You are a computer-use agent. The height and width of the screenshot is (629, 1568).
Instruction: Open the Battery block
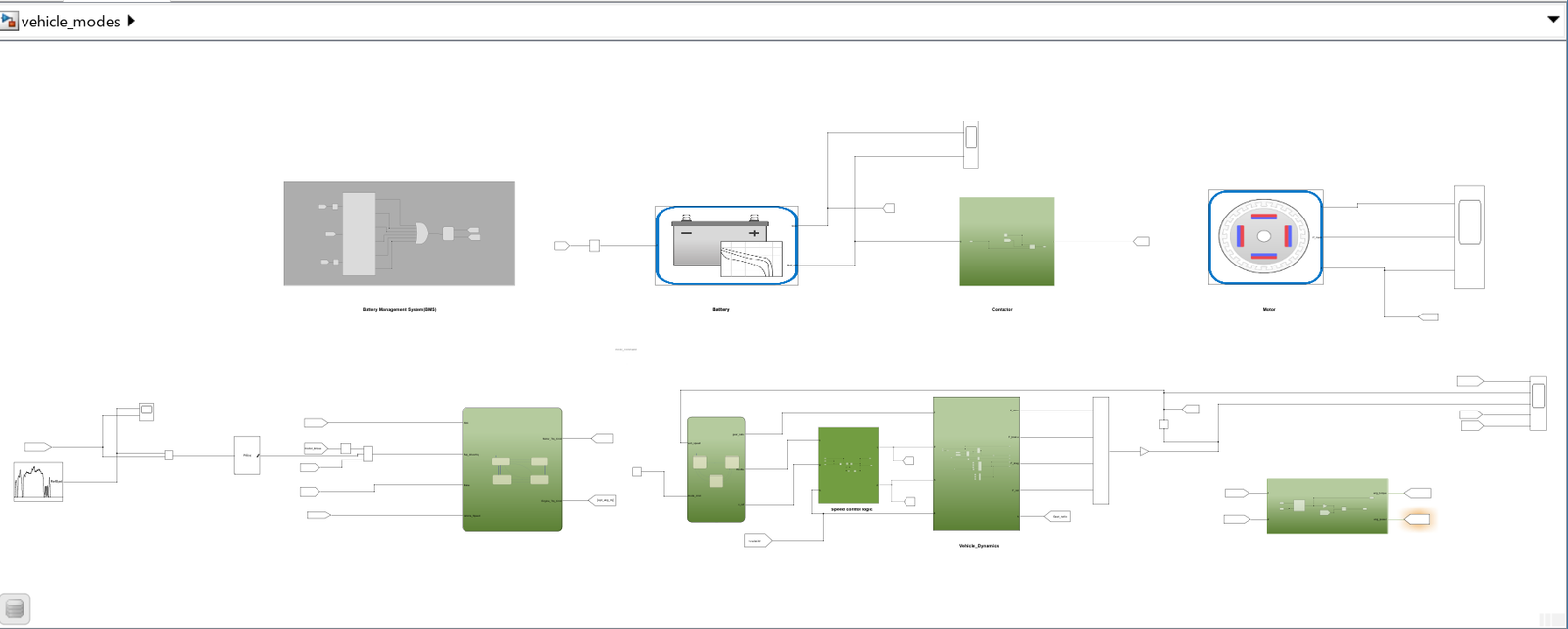click(x=726, y=245)
